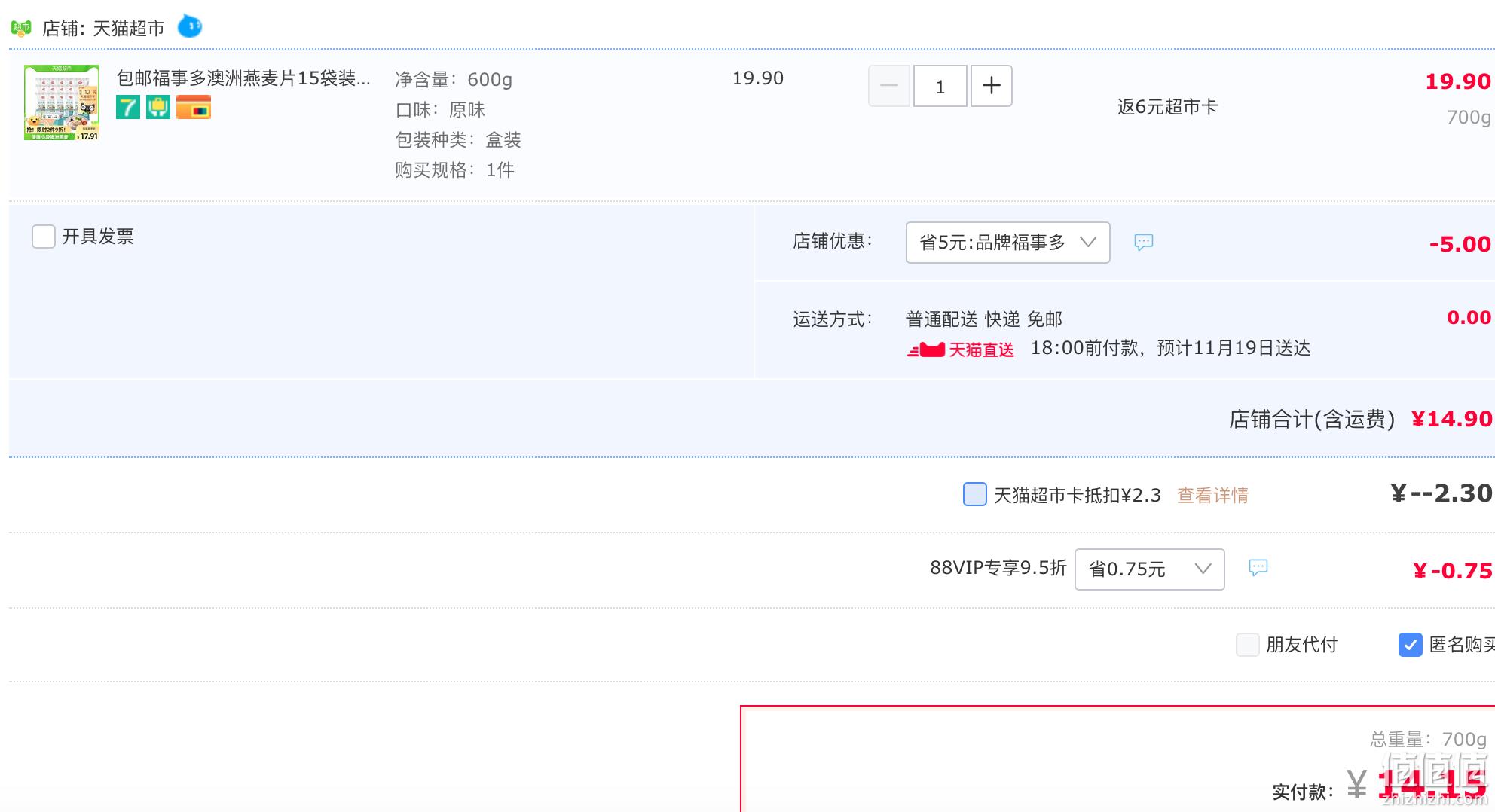Image resolution: width=1495 pixels, height=812 pixels.
Task: Click the 净含量: 600g specification text
Action: [454, 79]
